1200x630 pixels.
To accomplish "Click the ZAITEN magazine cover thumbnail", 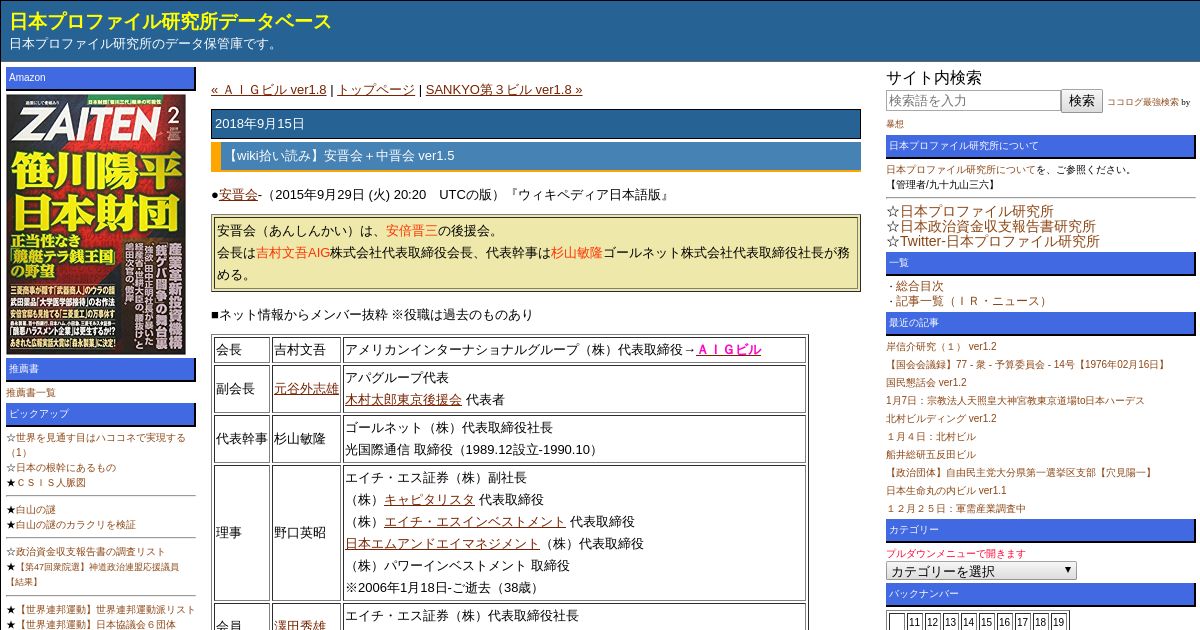I will [96, 224].
